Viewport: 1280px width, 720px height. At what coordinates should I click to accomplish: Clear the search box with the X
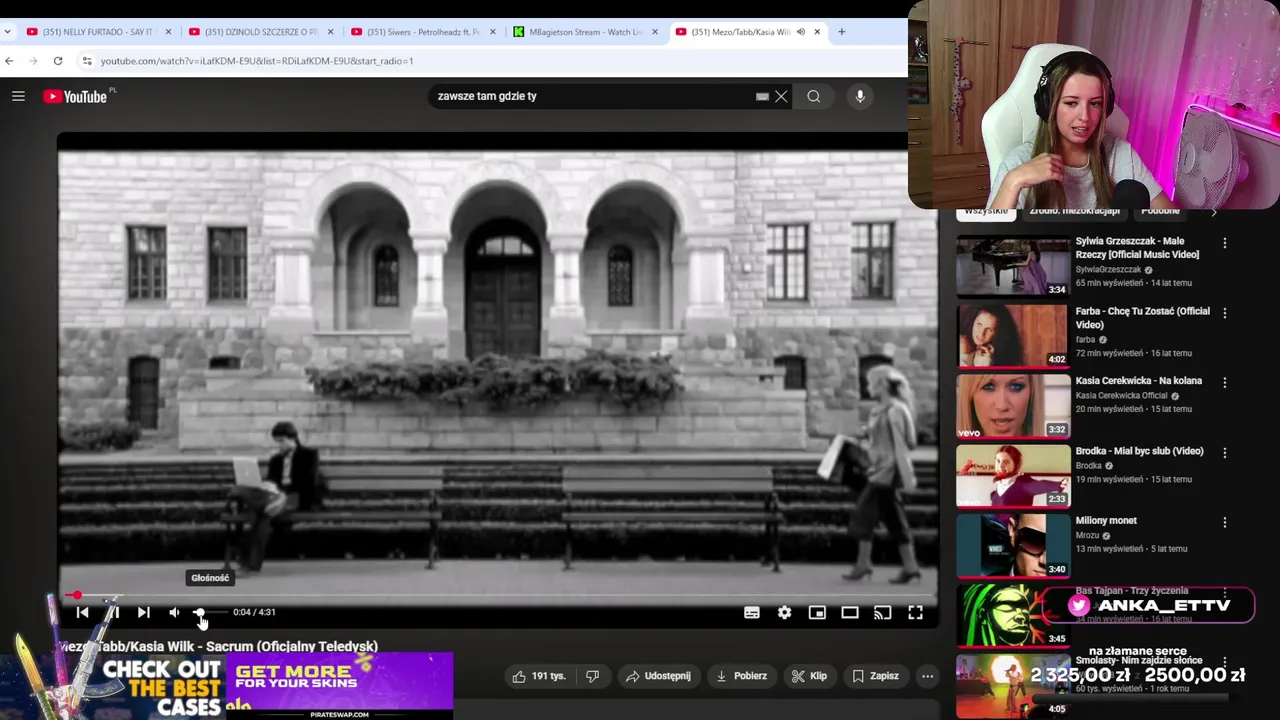781,97
